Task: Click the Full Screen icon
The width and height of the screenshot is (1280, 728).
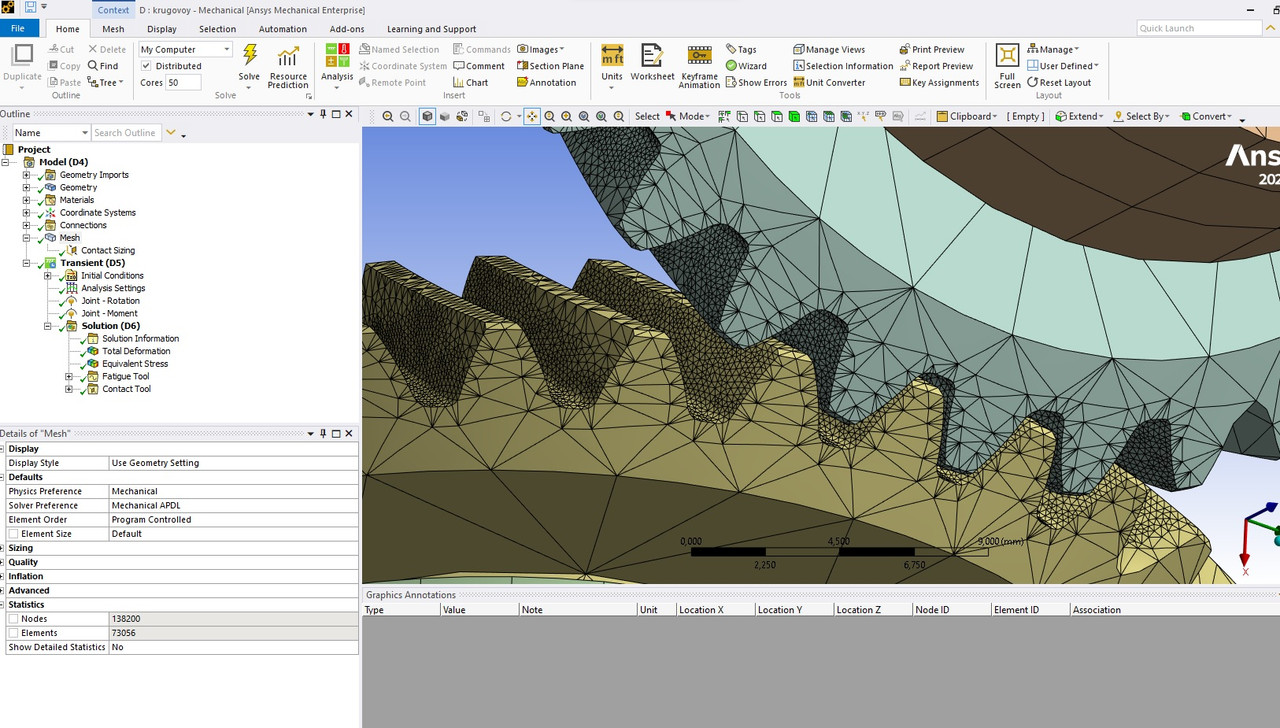Action: click(1007, 56)
